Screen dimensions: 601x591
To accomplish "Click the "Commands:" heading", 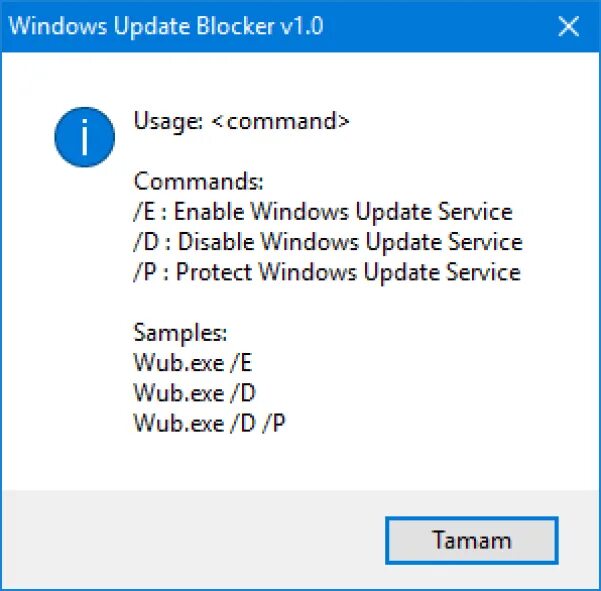I will (x=199, y=182).
